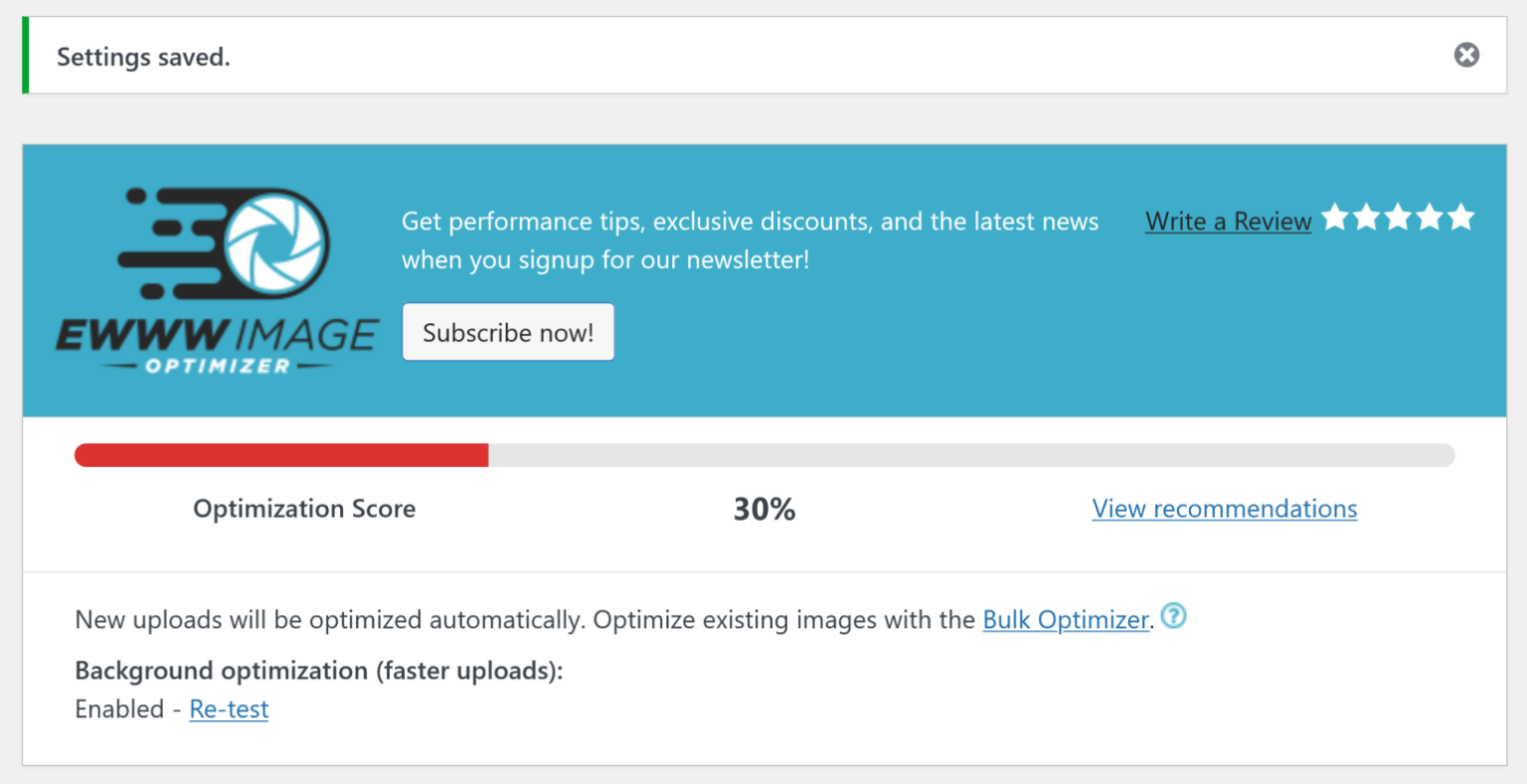1527x784 pixels.
Task: Click the middle rating star
Action: click(1399, 217)
